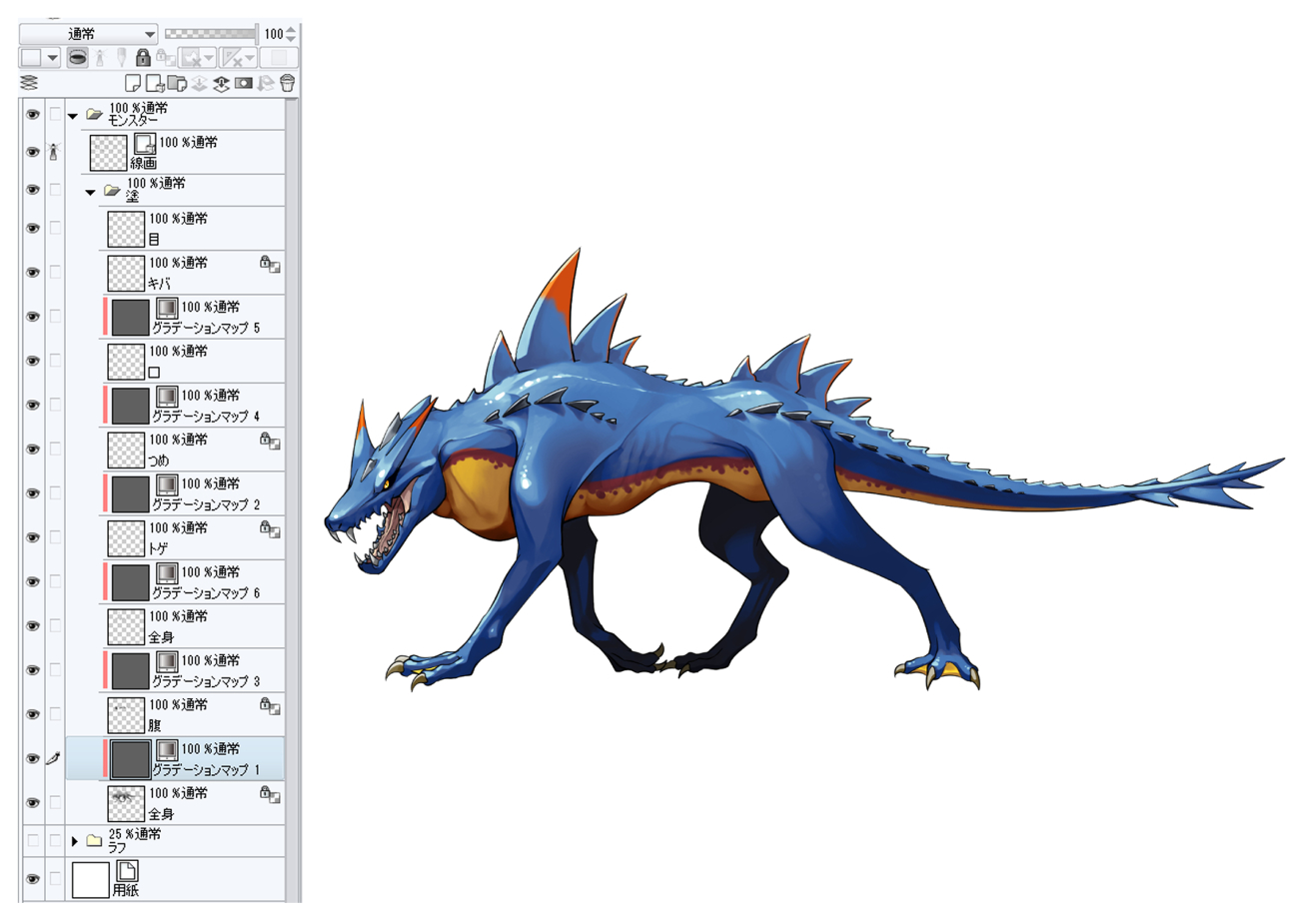
Task: Expand the ラフ folder
Action: [74, 841]
